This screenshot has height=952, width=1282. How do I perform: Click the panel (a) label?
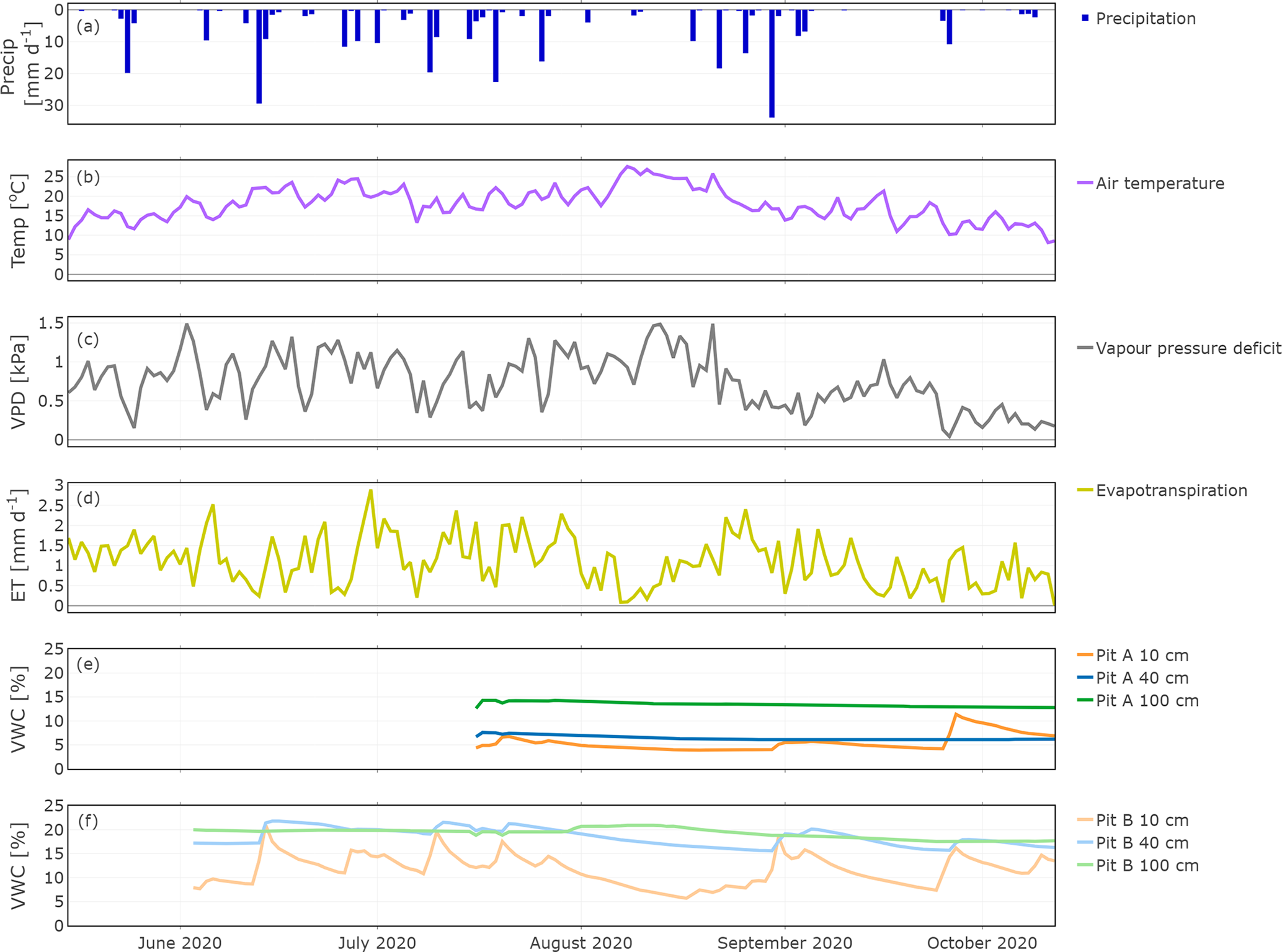click(87, 26)
